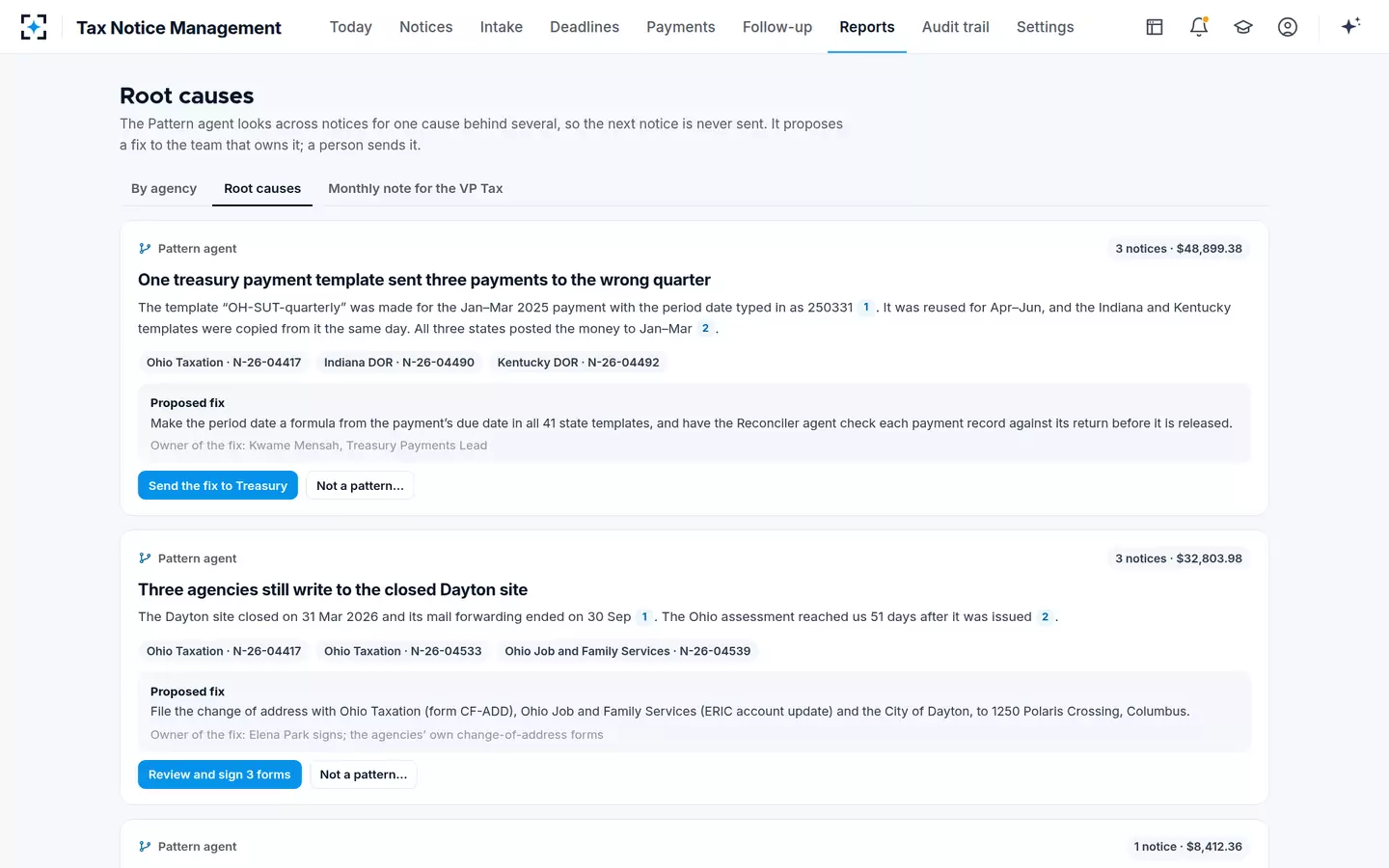Open Monthly note for the VP Tax tab
Screen dimensions: 1389x868
point(416,188)
